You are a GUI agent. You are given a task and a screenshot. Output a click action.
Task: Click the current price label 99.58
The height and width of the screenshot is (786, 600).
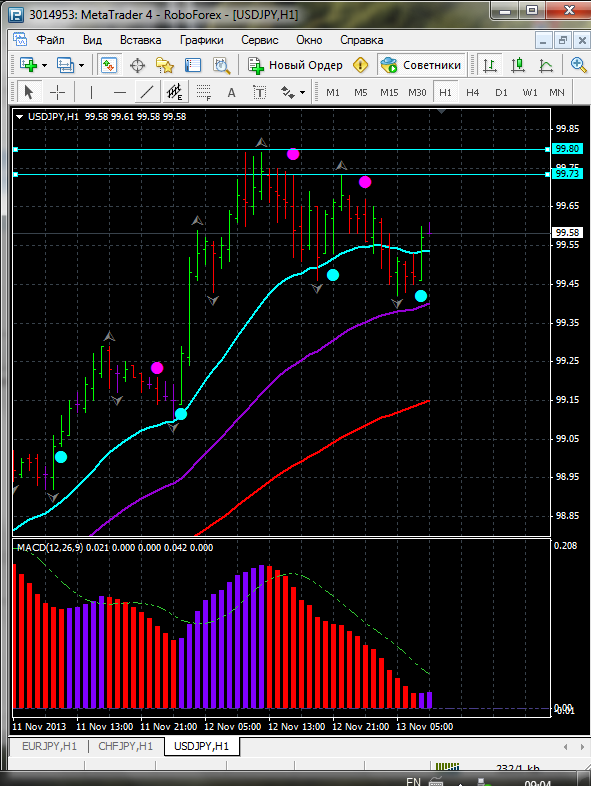click(x=567, y=233)
